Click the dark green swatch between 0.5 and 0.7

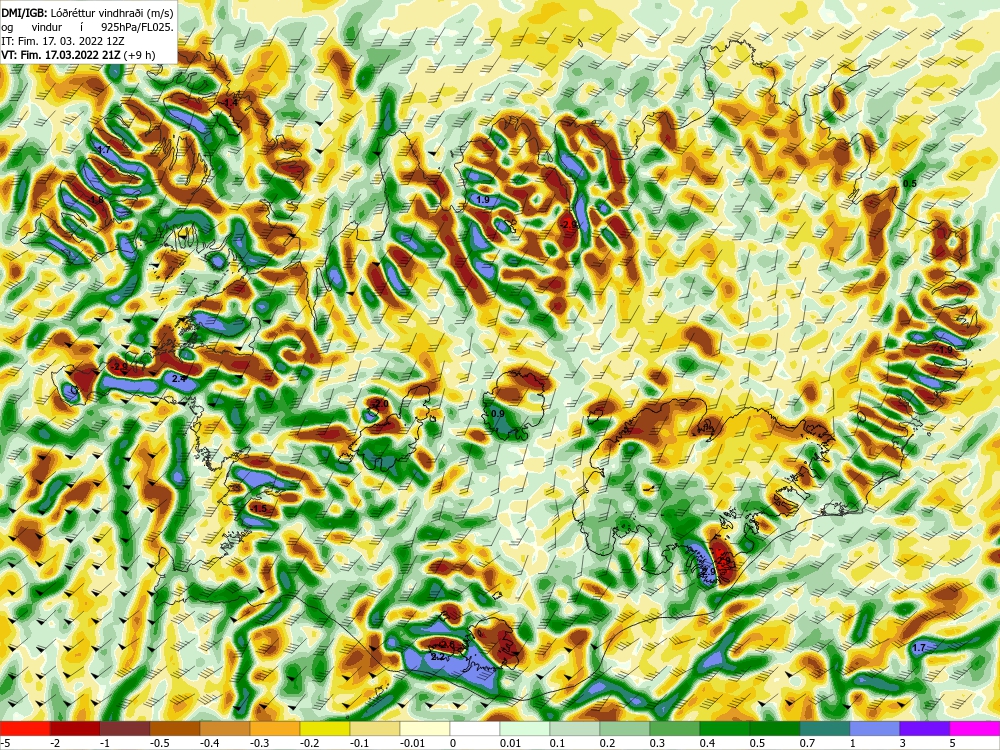click(775, 728)
